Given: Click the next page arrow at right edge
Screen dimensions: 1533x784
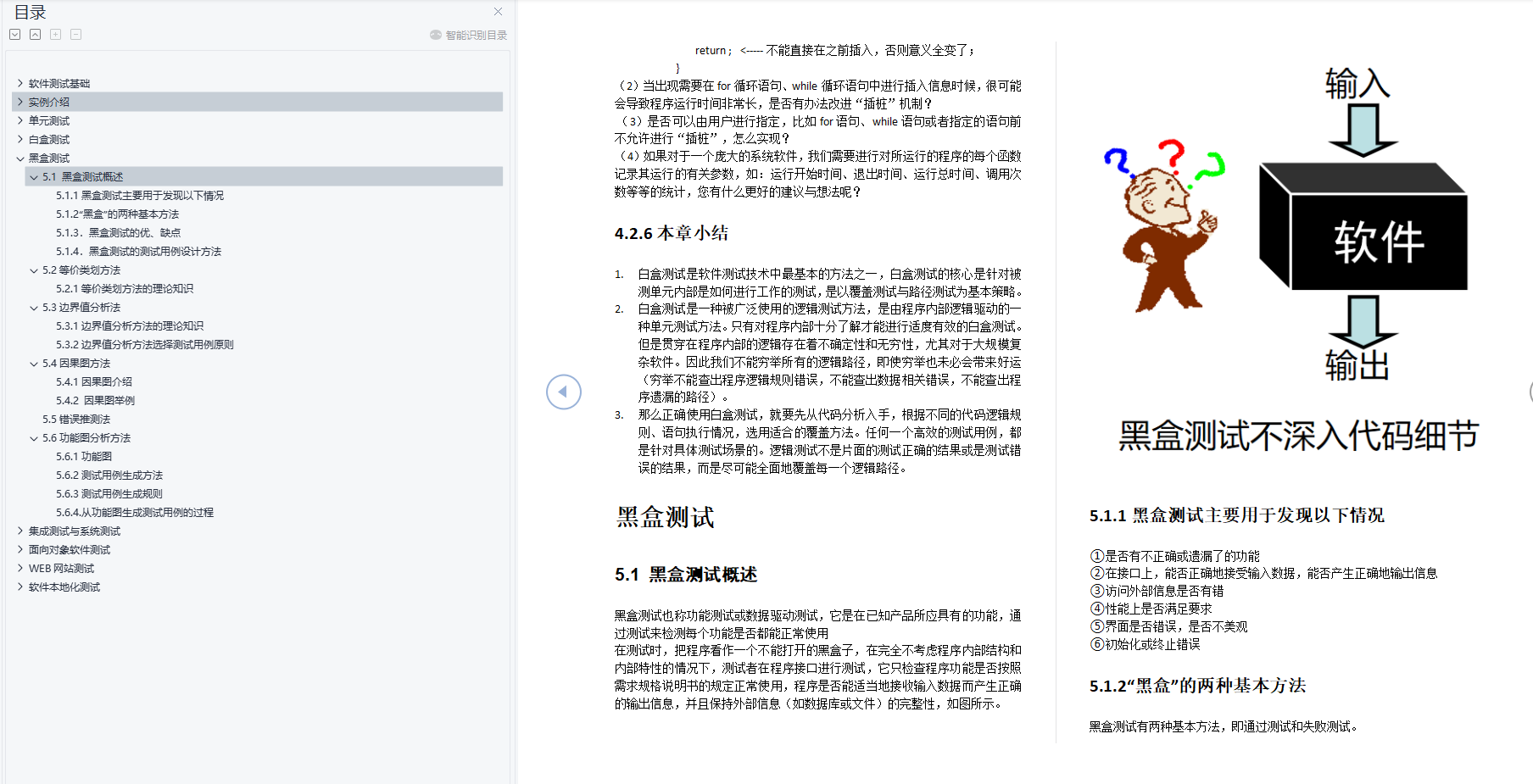Looking at the screenshot, I should click(x=1529, y=392).
